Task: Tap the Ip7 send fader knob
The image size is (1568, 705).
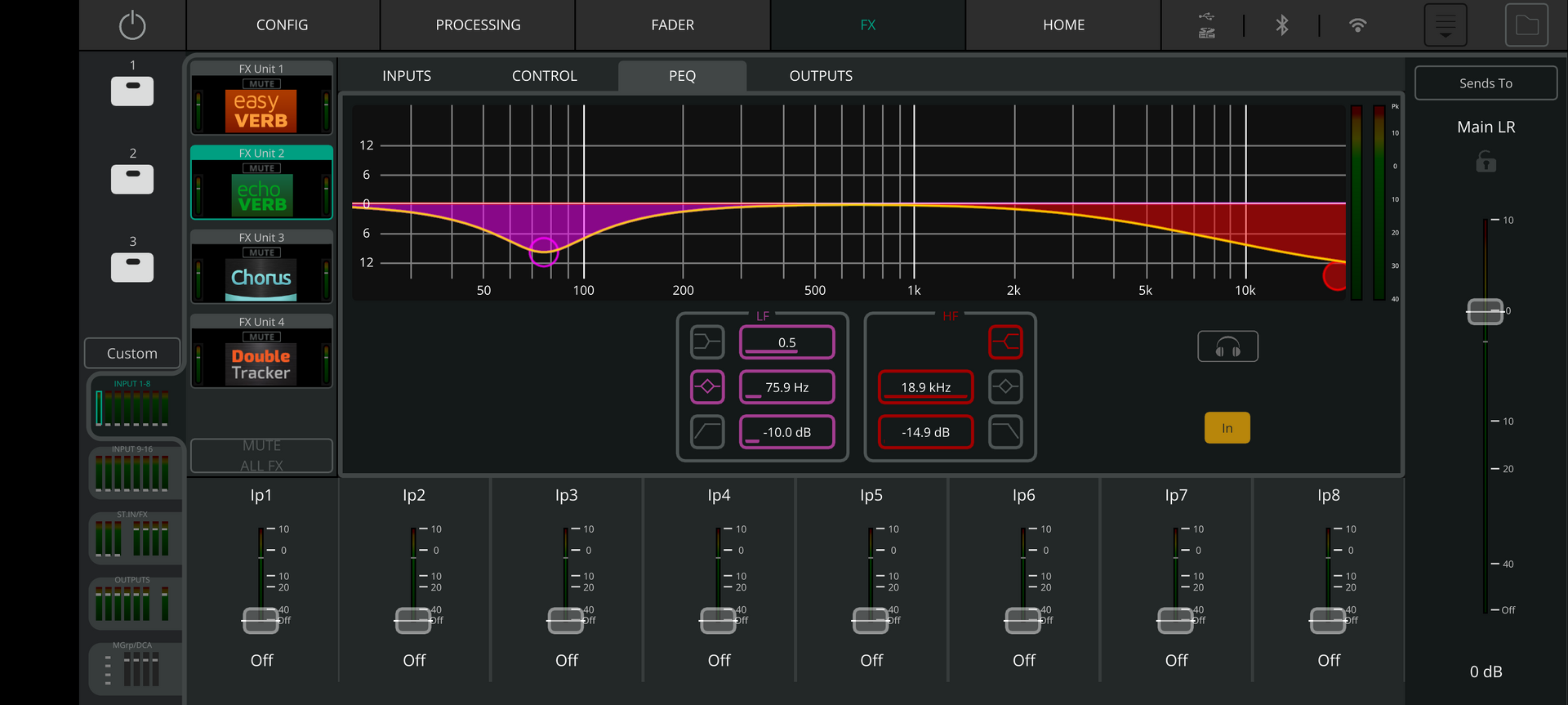Action: click(1176, 621)
